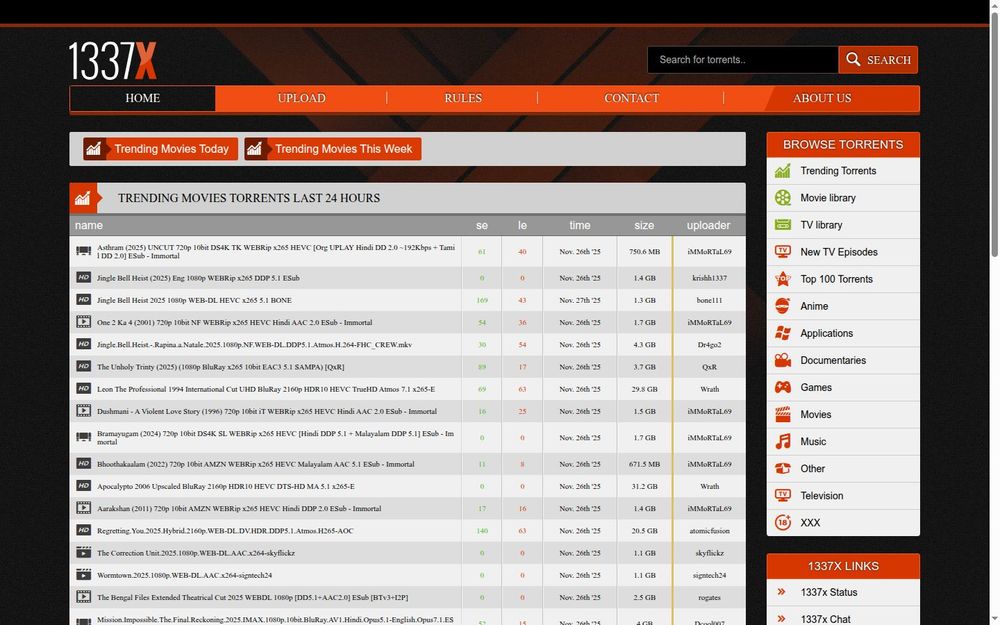Screen dimensions: 1000x625
Task: Open Jingle.Bell.Heist Rapina a Natale torrent link
Action: click(x=254, y=344)
